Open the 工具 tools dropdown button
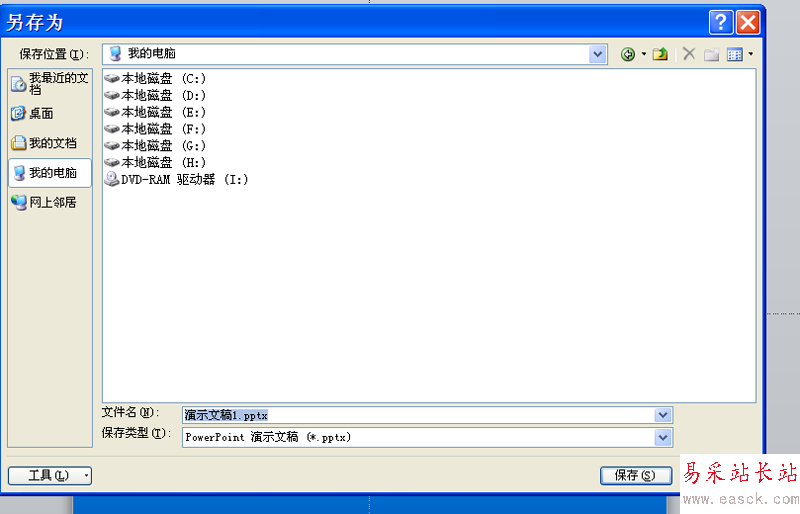Image resolution: width=800 pixels, height=514 pixels. coord(50,476)
